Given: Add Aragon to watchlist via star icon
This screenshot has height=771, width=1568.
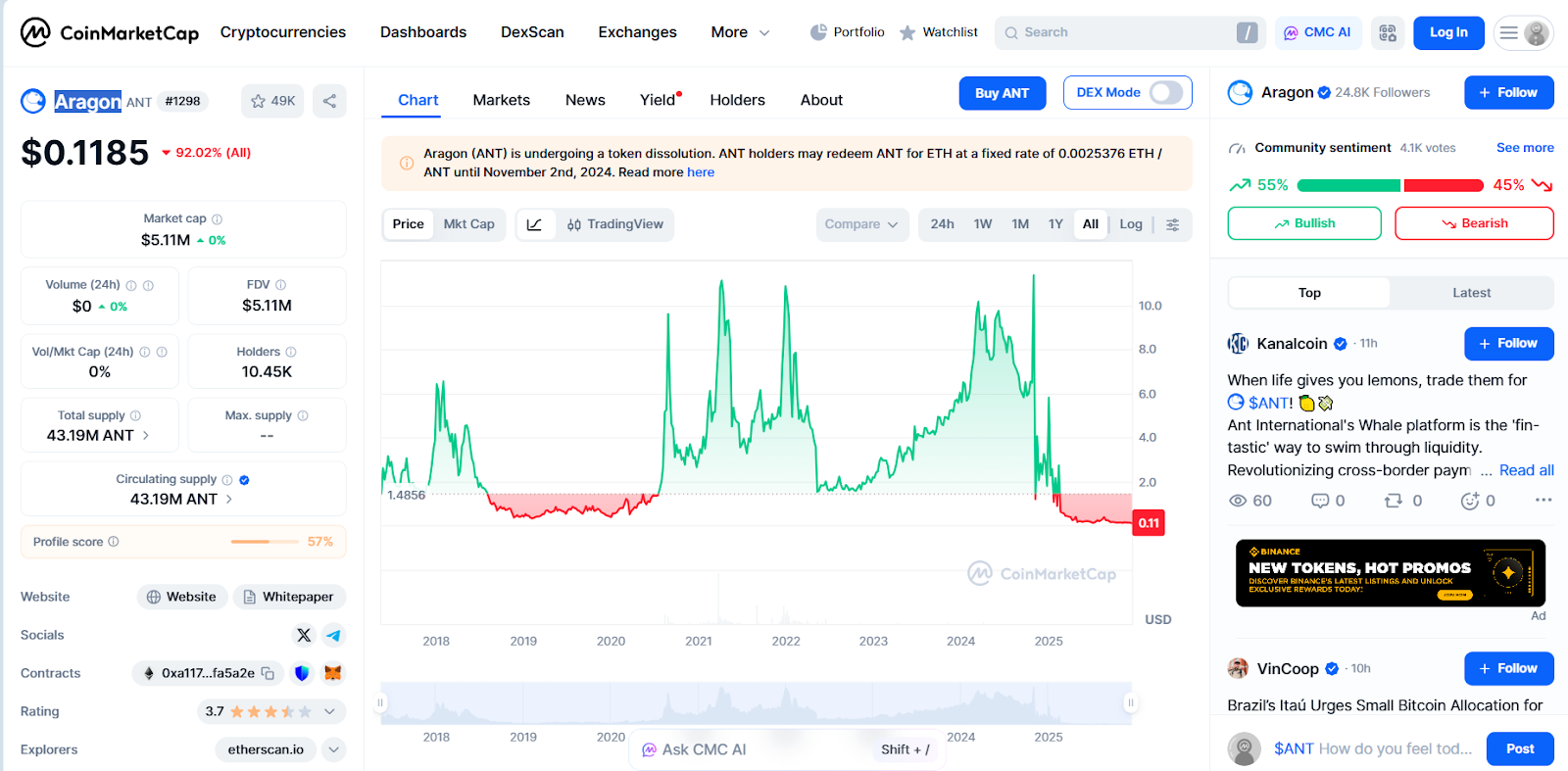Looking at the screenshot, I should coord(259,101).
